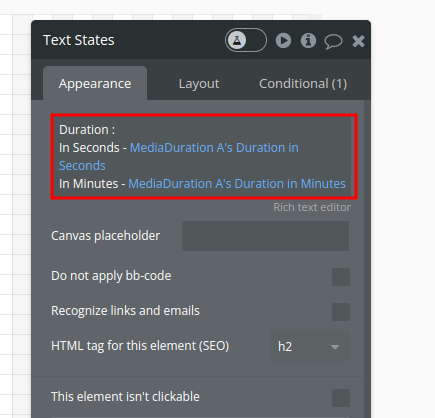This screenshot has height=418, width=435.
Task: Close the Text States property editor
Action: tap(358, 41)
